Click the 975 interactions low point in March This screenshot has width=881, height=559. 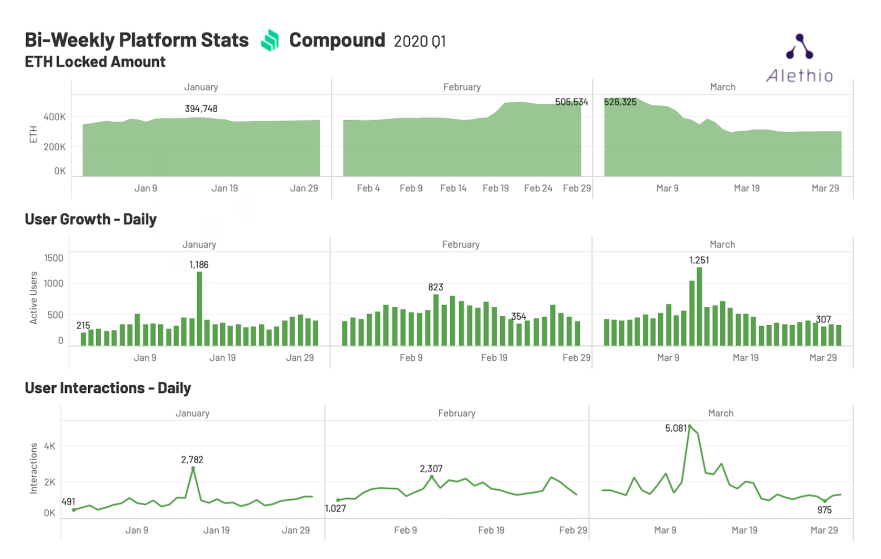tap(825, 501)
